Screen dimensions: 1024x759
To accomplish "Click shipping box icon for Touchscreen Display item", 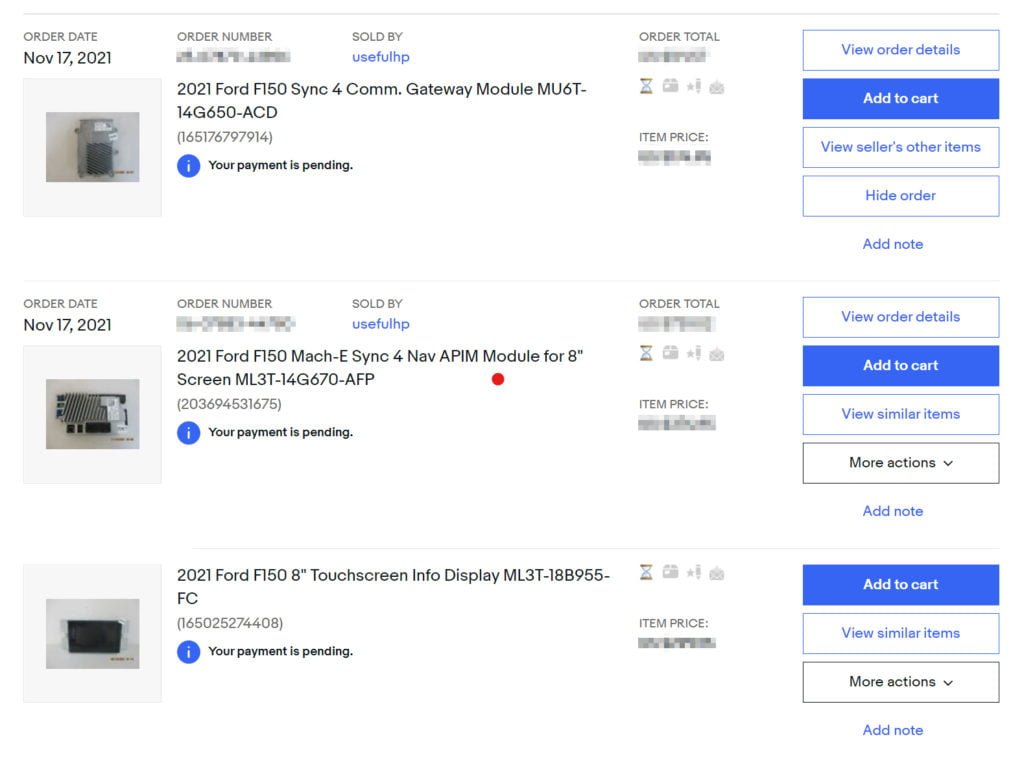I will (x=670, y=572).
